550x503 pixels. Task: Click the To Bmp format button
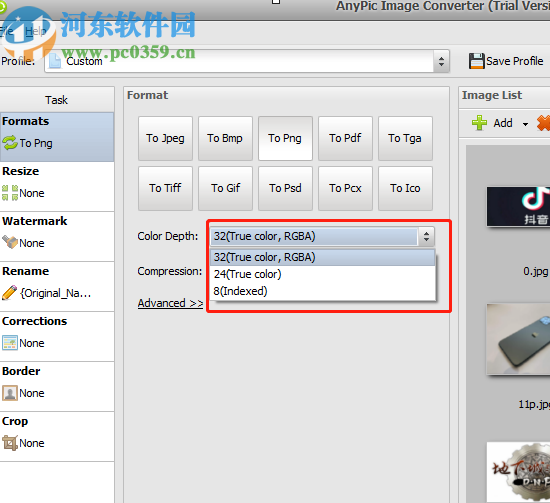tap(225, 138)
